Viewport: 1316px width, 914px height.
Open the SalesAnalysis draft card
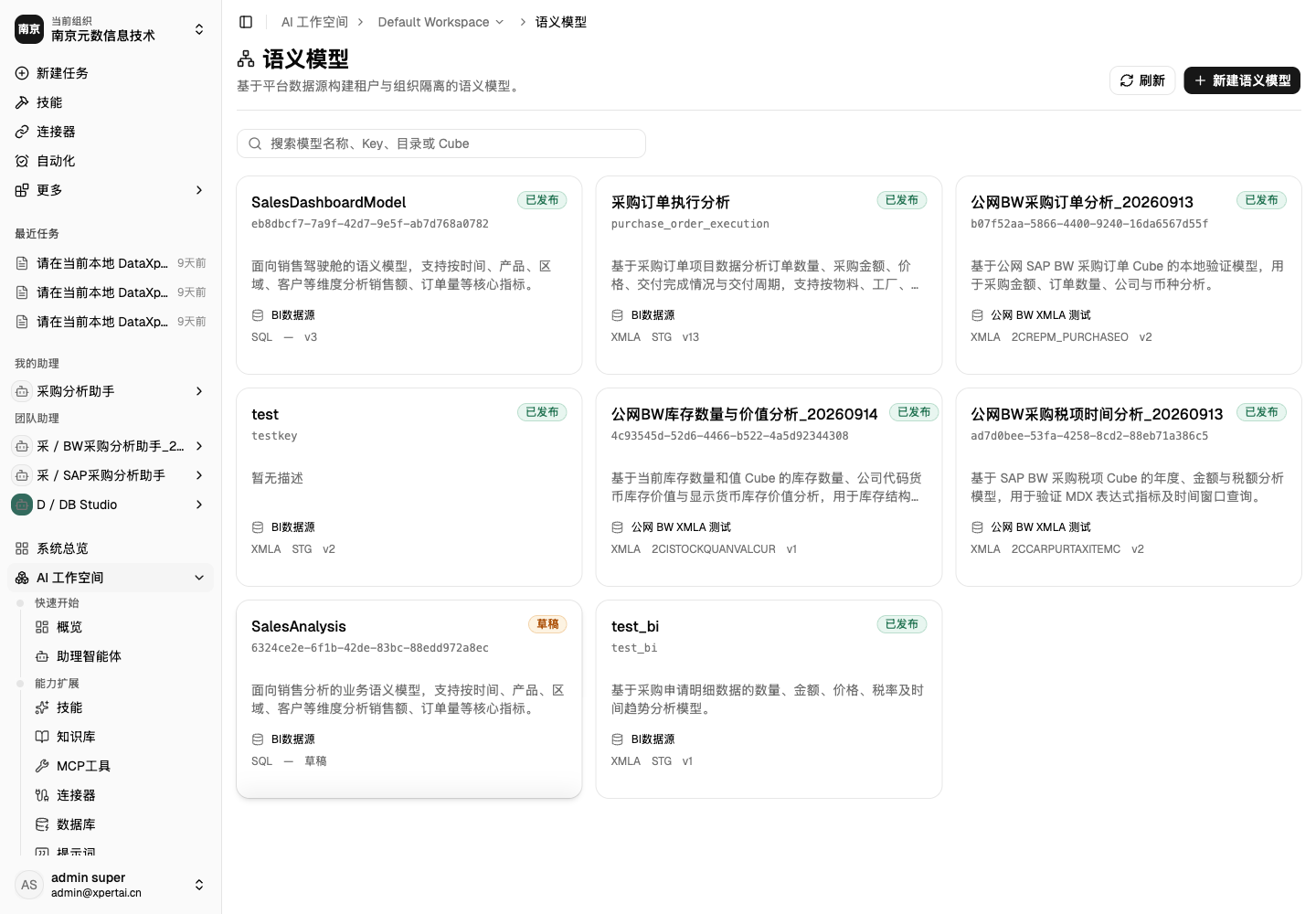pyautogui.click(x=409, y=699)
